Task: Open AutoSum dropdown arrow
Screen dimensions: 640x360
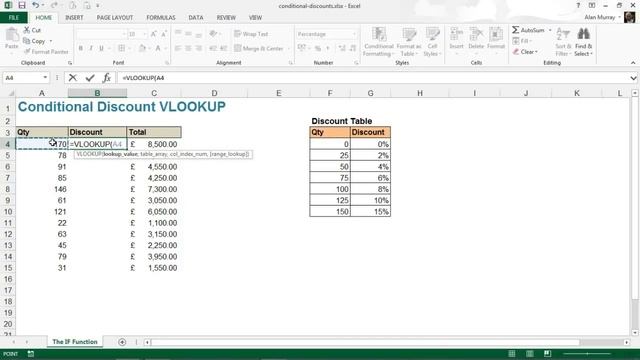Action: click(x=550, y=30)
